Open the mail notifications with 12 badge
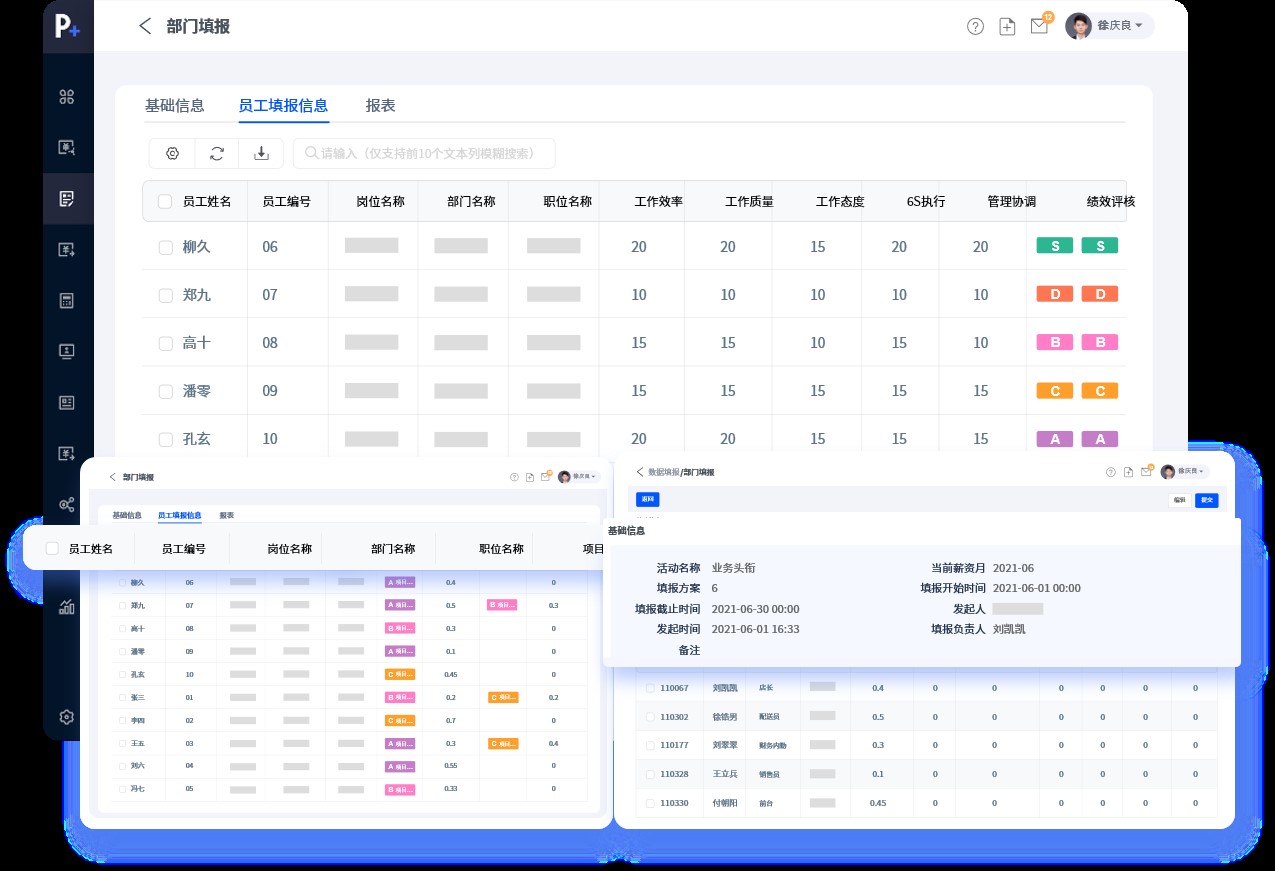Viewport: 1275px width, 871px height. [x=1039, y=26]
